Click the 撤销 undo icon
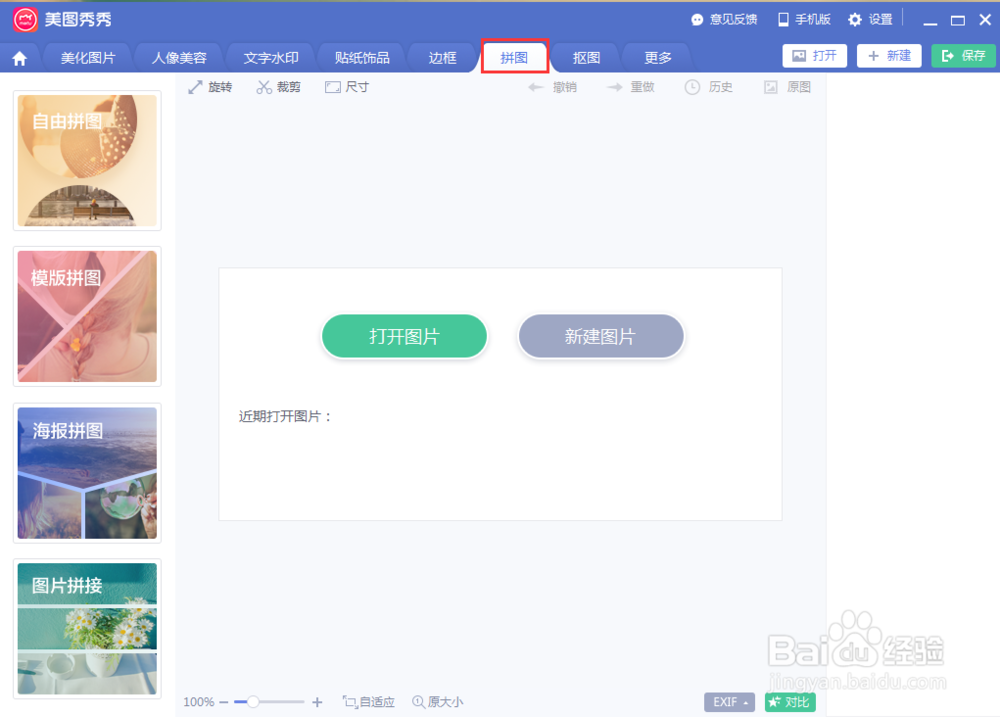Screen dimensions: 1000x717 [x=552, y=87]
